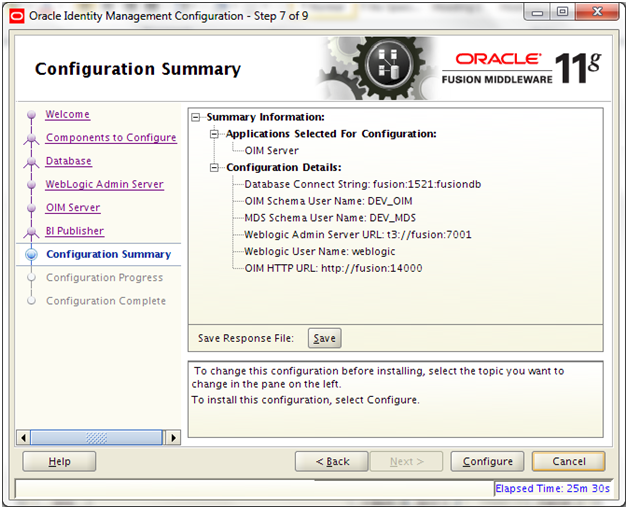This screenshot has width=628, height=509.
Task: Go to Components to Configure step
Action: tap(111, 137)
